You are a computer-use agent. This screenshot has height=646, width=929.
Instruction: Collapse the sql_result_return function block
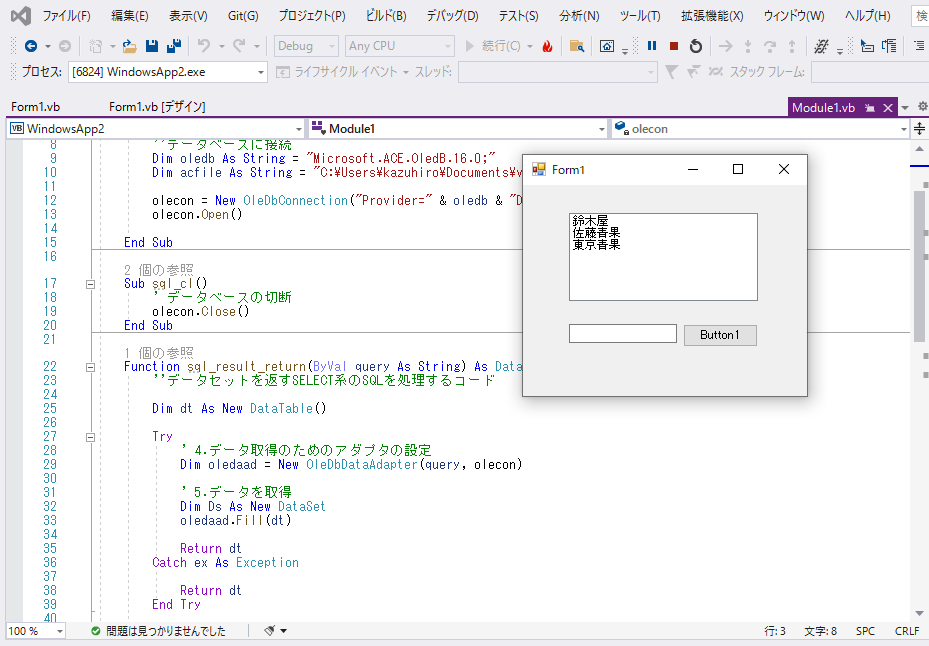pos(90,367)
